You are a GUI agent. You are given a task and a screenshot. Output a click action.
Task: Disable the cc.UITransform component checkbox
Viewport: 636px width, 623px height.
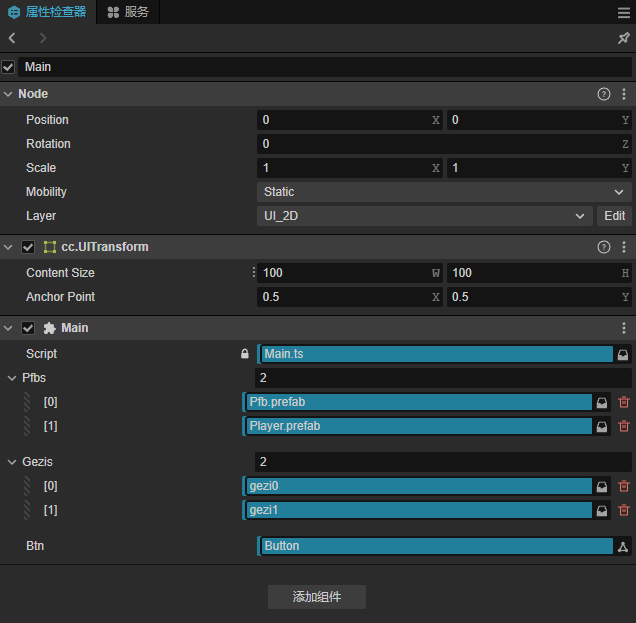click(x=28, y=247)
